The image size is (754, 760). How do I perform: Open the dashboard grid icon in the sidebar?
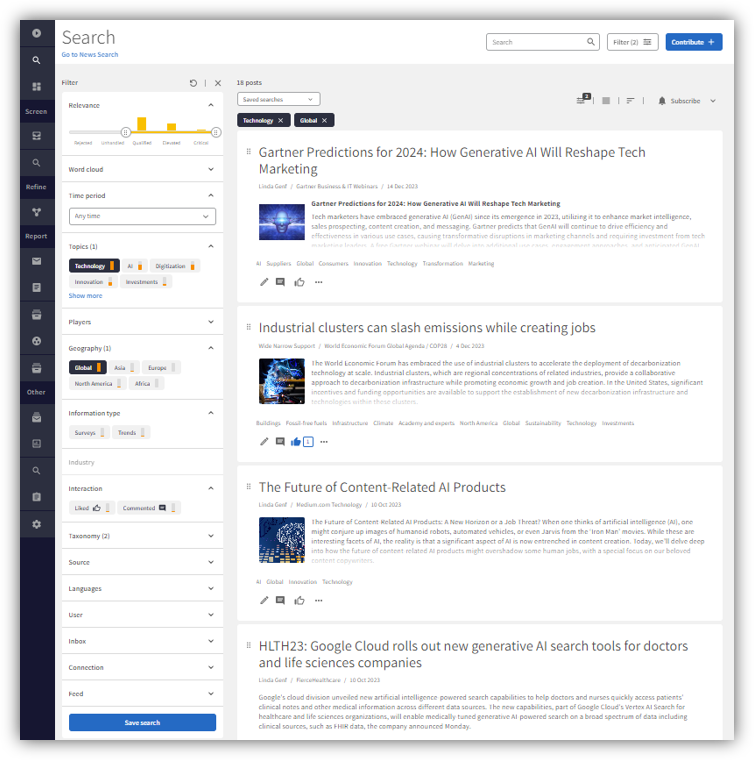click(36, 87)
